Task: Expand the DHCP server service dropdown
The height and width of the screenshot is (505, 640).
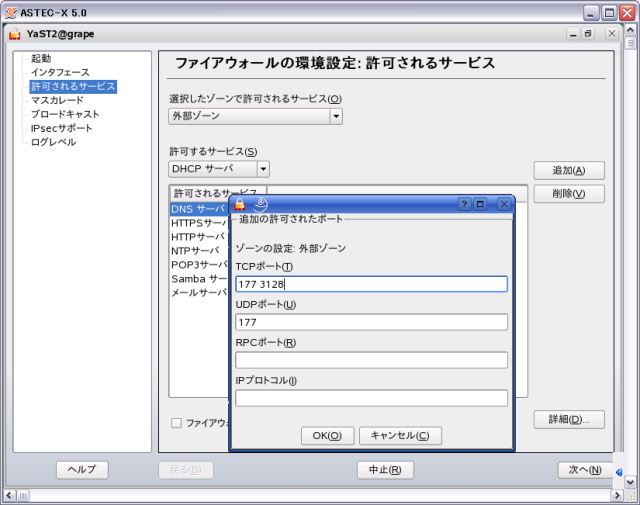Action: point(262,169)
